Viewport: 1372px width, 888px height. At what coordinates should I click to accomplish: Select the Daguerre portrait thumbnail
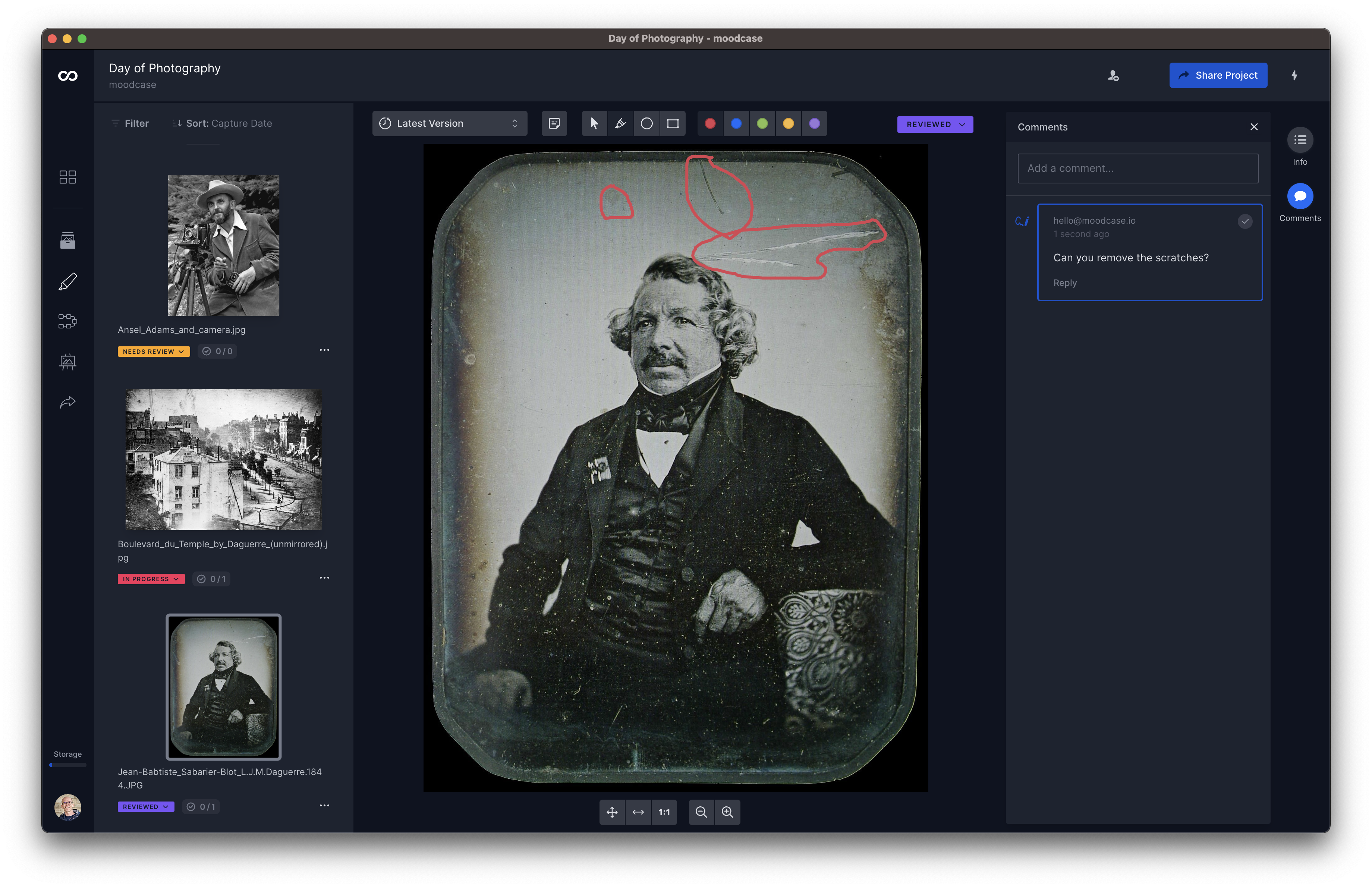[x=224, y=687]
